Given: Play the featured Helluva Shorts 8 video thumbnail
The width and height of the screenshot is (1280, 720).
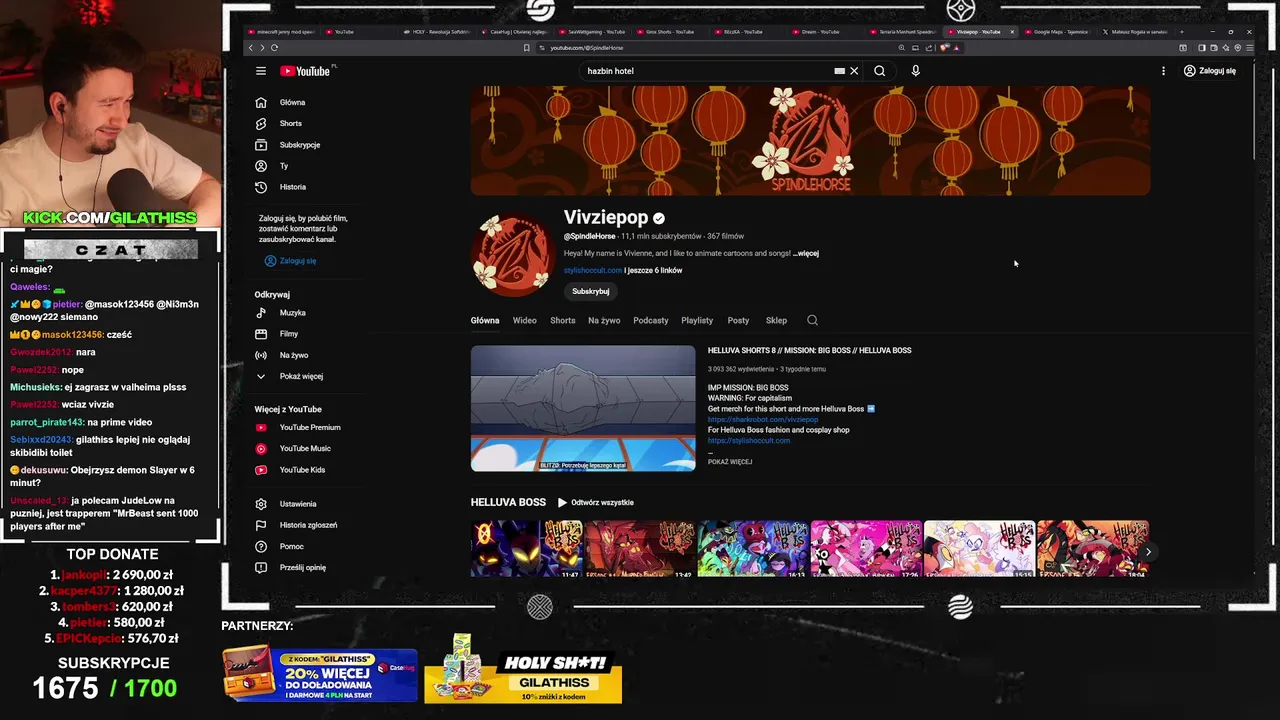Looking at the screenshot, I should coord(583,408).
